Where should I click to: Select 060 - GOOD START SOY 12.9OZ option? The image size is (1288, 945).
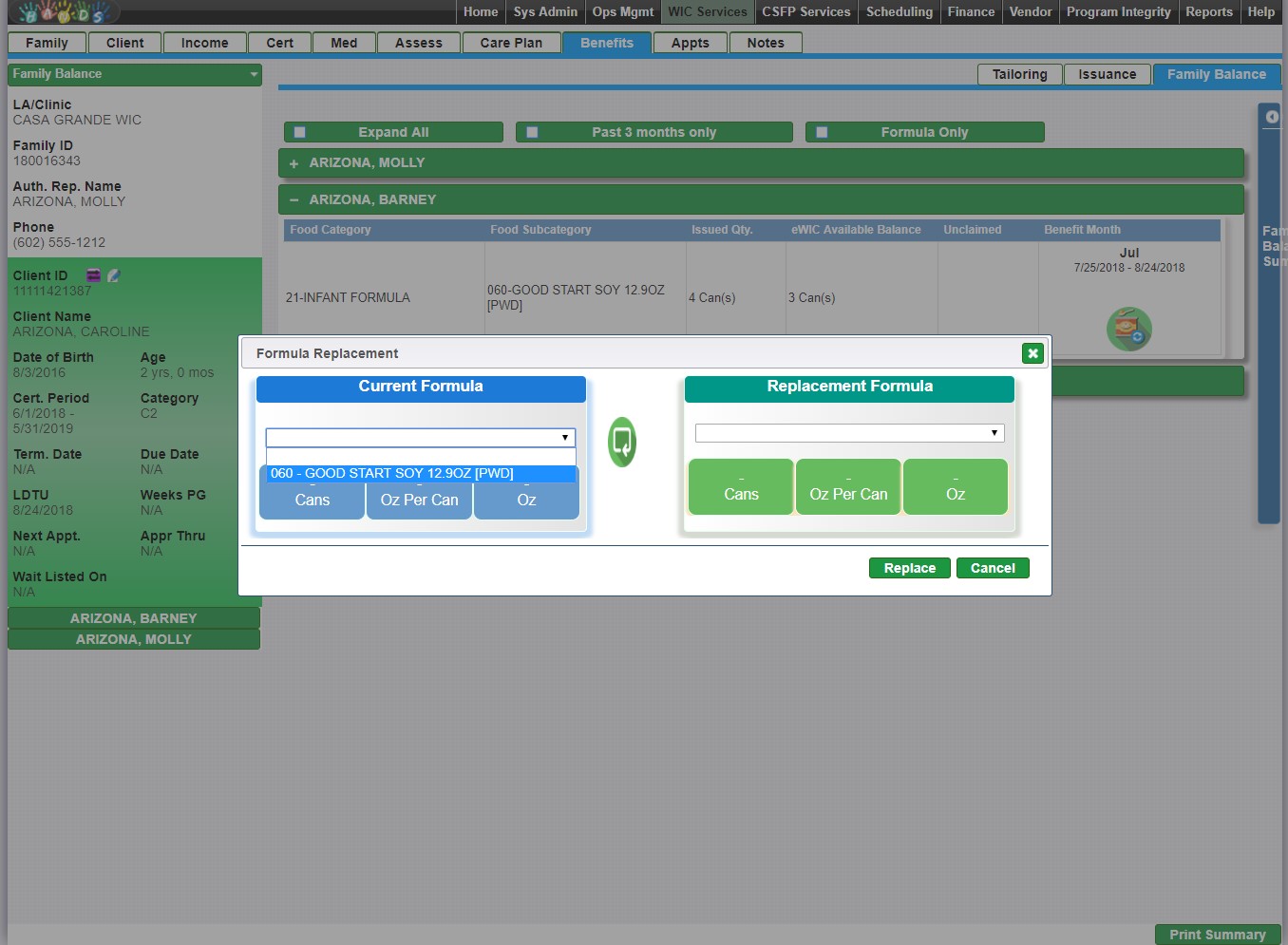(x=421, y=473)
